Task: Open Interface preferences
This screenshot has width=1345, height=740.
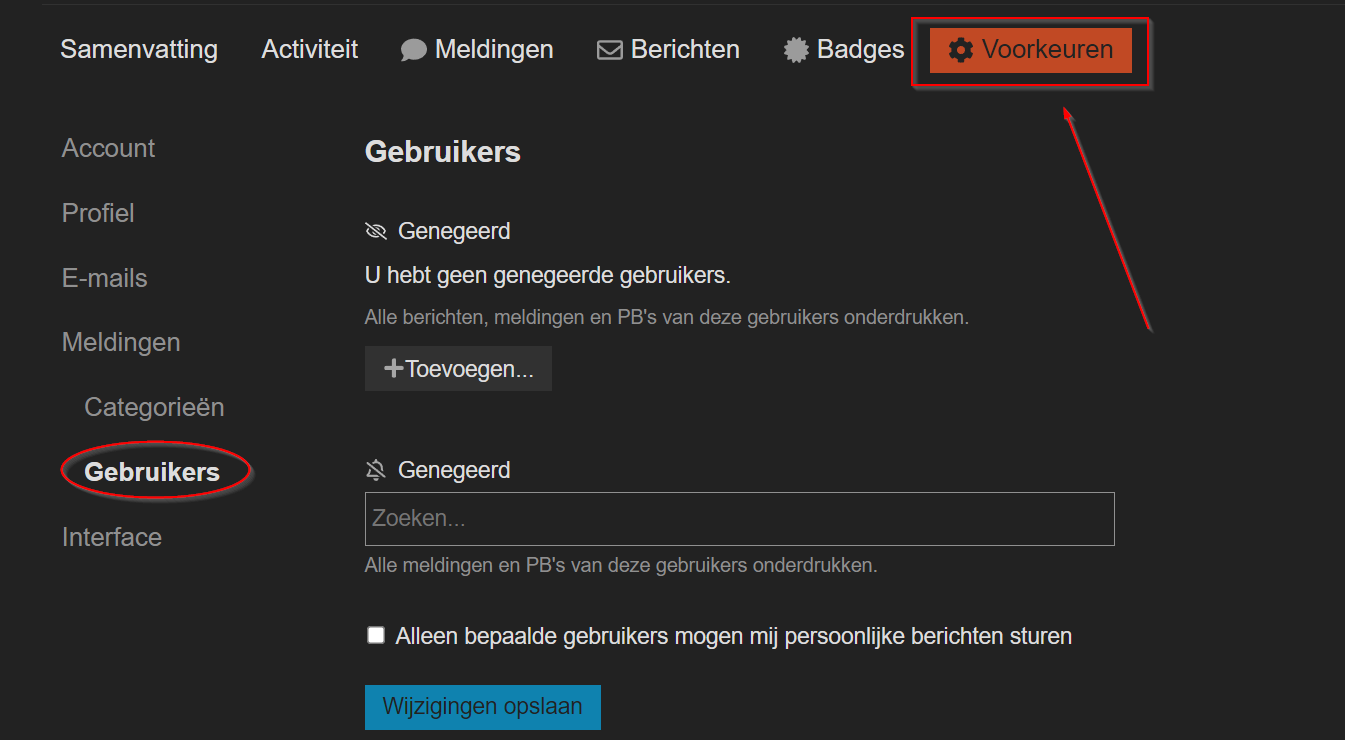Action: point(112,537)
